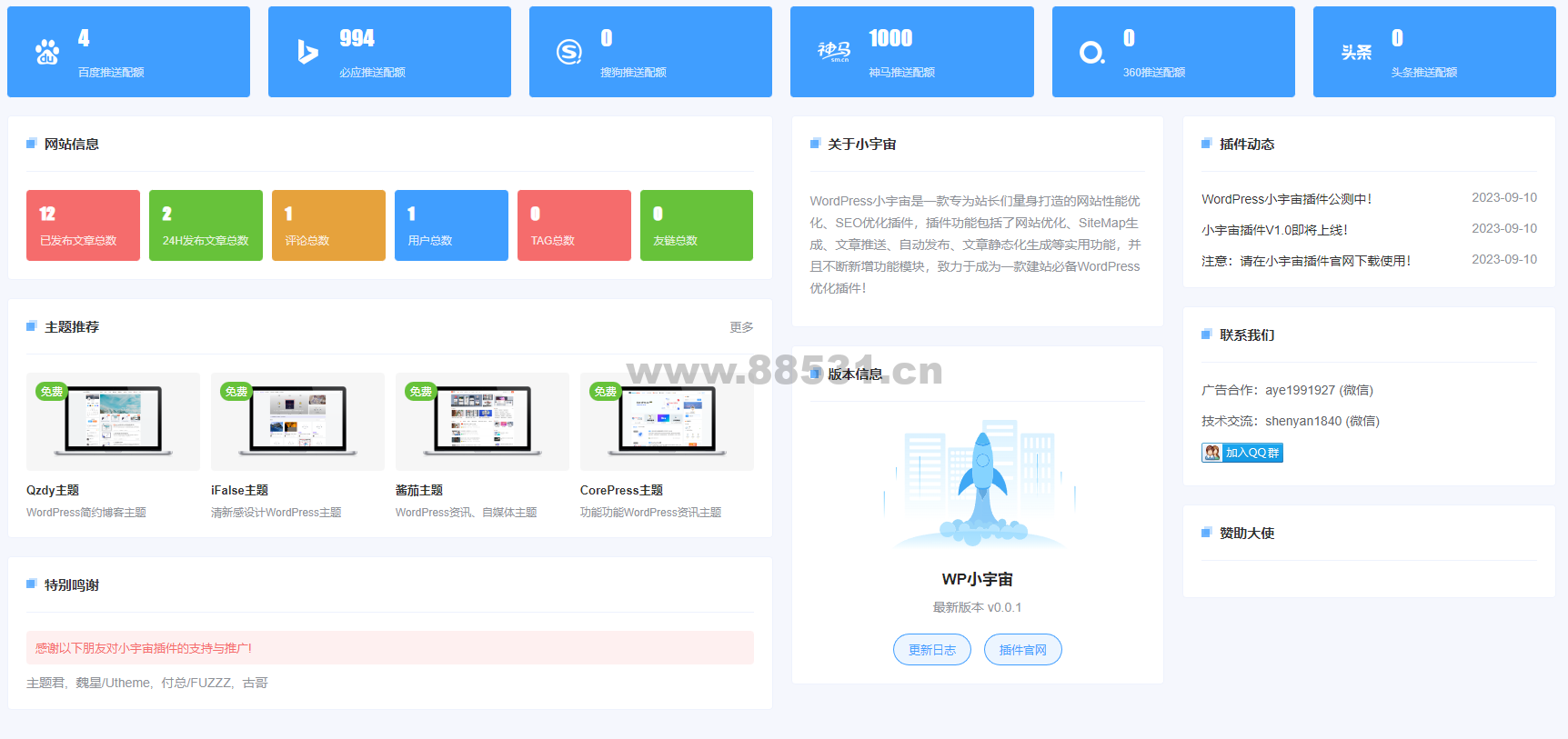Click the Toutiao 头条 logo icon
Image resolution: width=1568 pixels, height=739 pixels.
point(1356,53)
